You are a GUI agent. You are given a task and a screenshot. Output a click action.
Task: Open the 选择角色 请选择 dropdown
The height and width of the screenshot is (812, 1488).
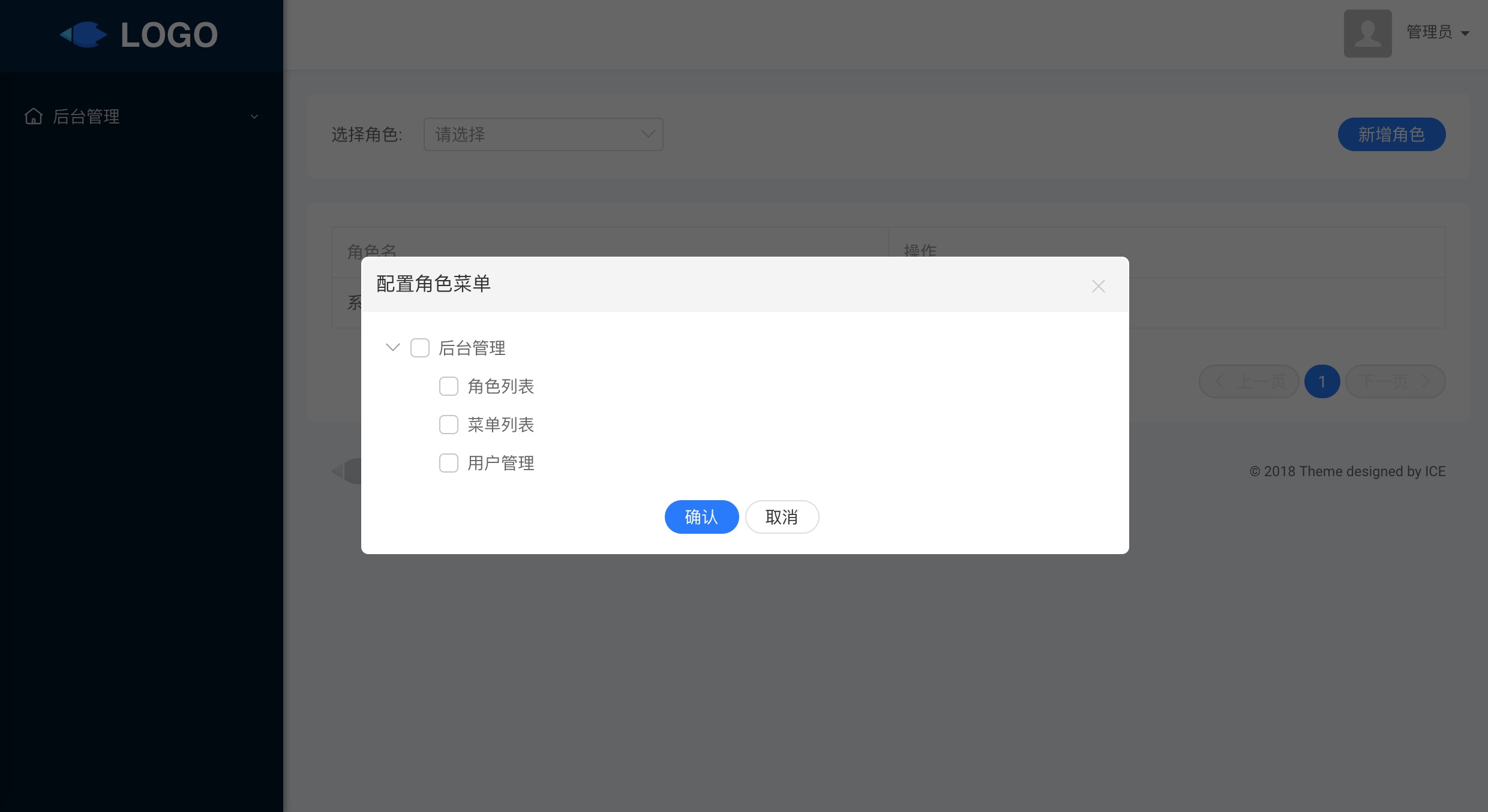coord(543,134)
